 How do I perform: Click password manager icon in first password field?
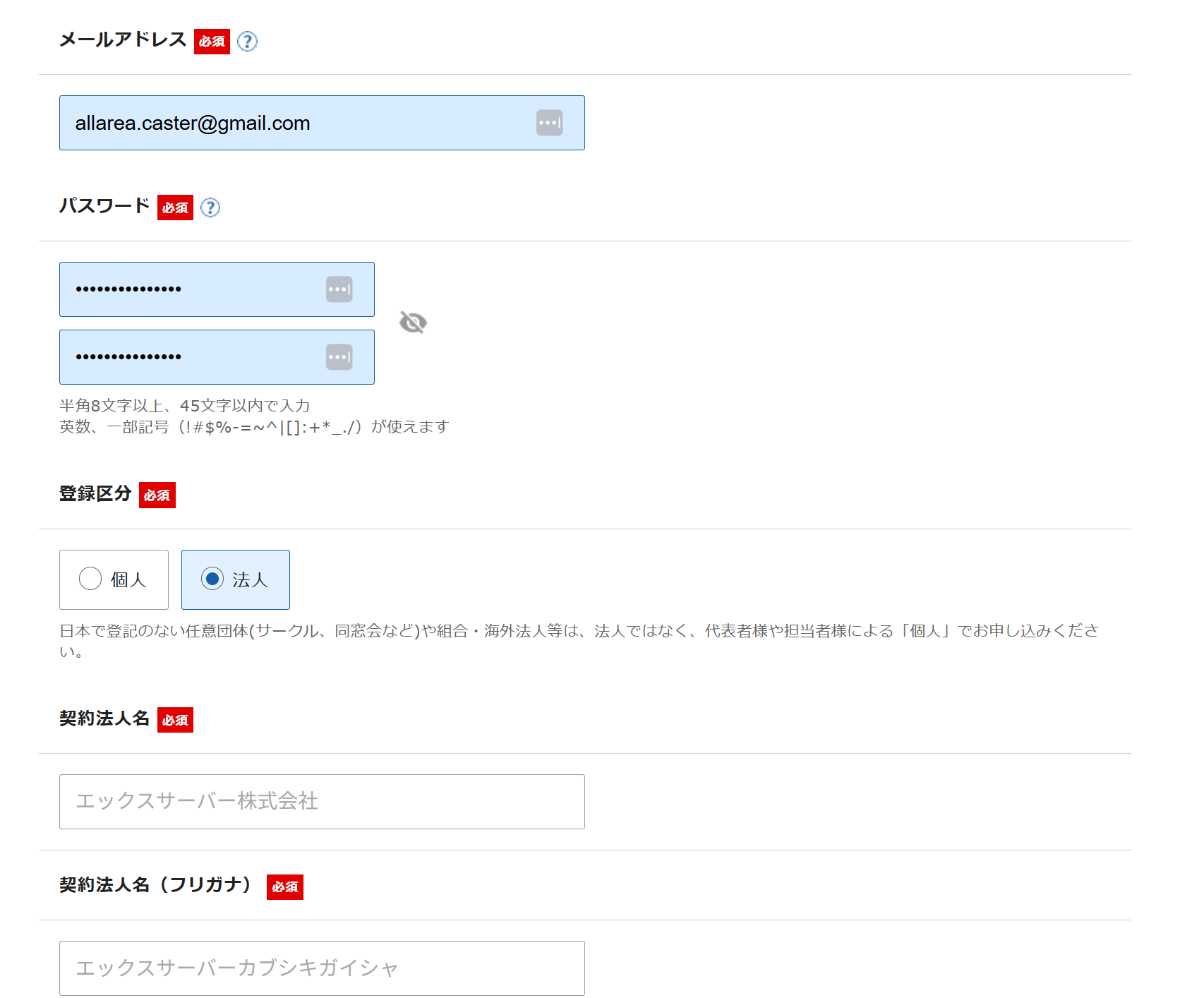click(339, 289)
